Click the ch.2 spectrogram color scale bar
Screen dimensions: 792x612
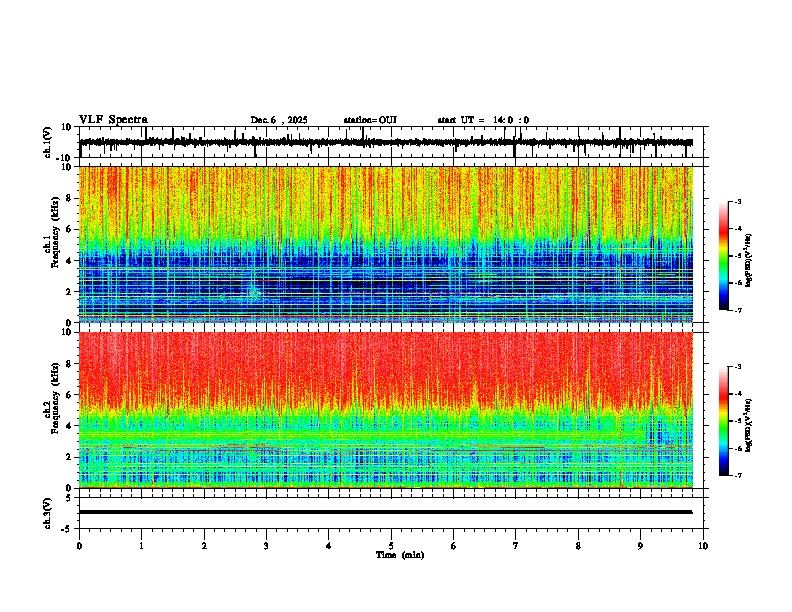coord(724,421)
